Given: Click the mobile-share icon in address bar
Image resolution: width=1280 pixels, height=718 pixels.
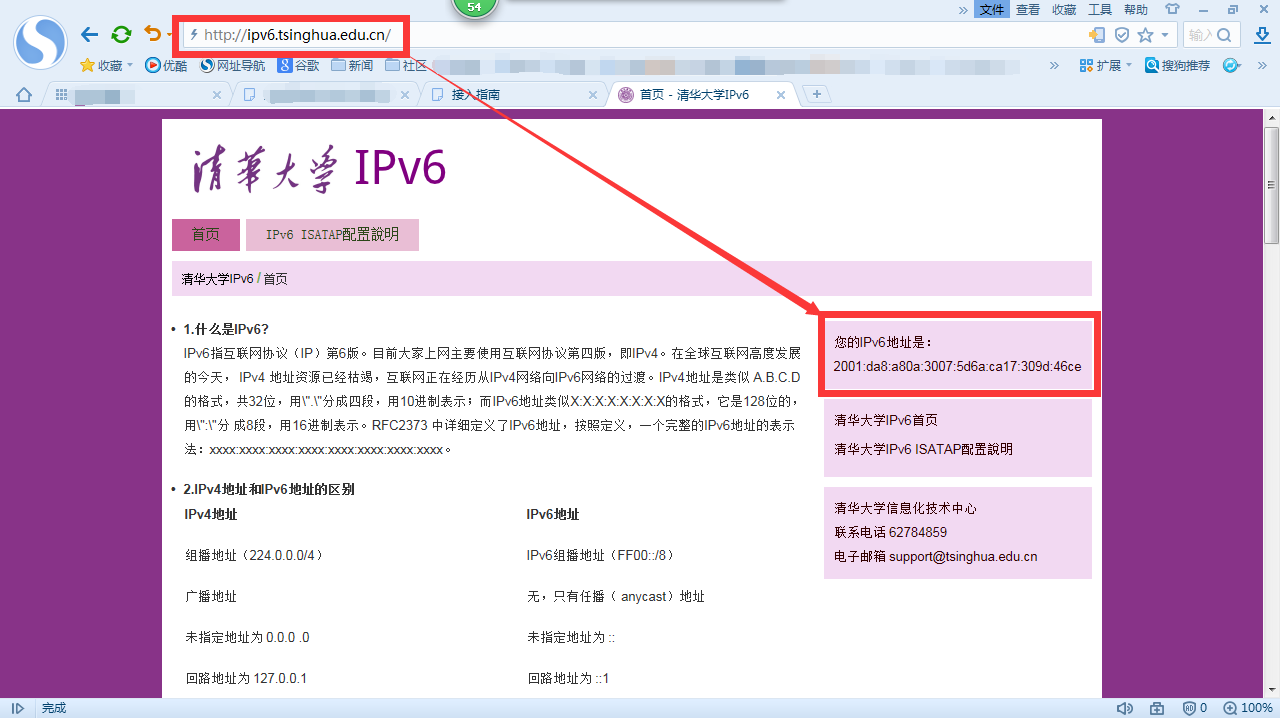Looking at the screenshot, I should pos(1097,35).
